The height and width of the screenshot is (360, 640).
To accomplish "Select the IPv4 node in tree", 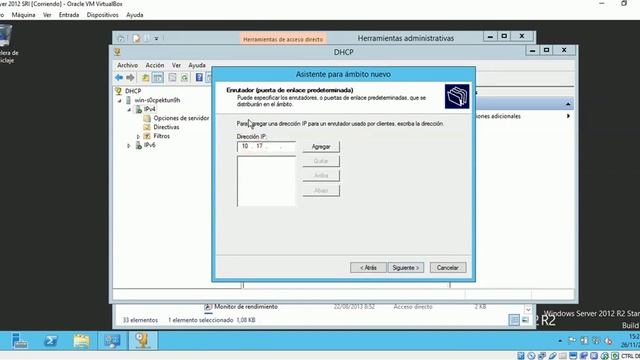I will tap(150, 109).
